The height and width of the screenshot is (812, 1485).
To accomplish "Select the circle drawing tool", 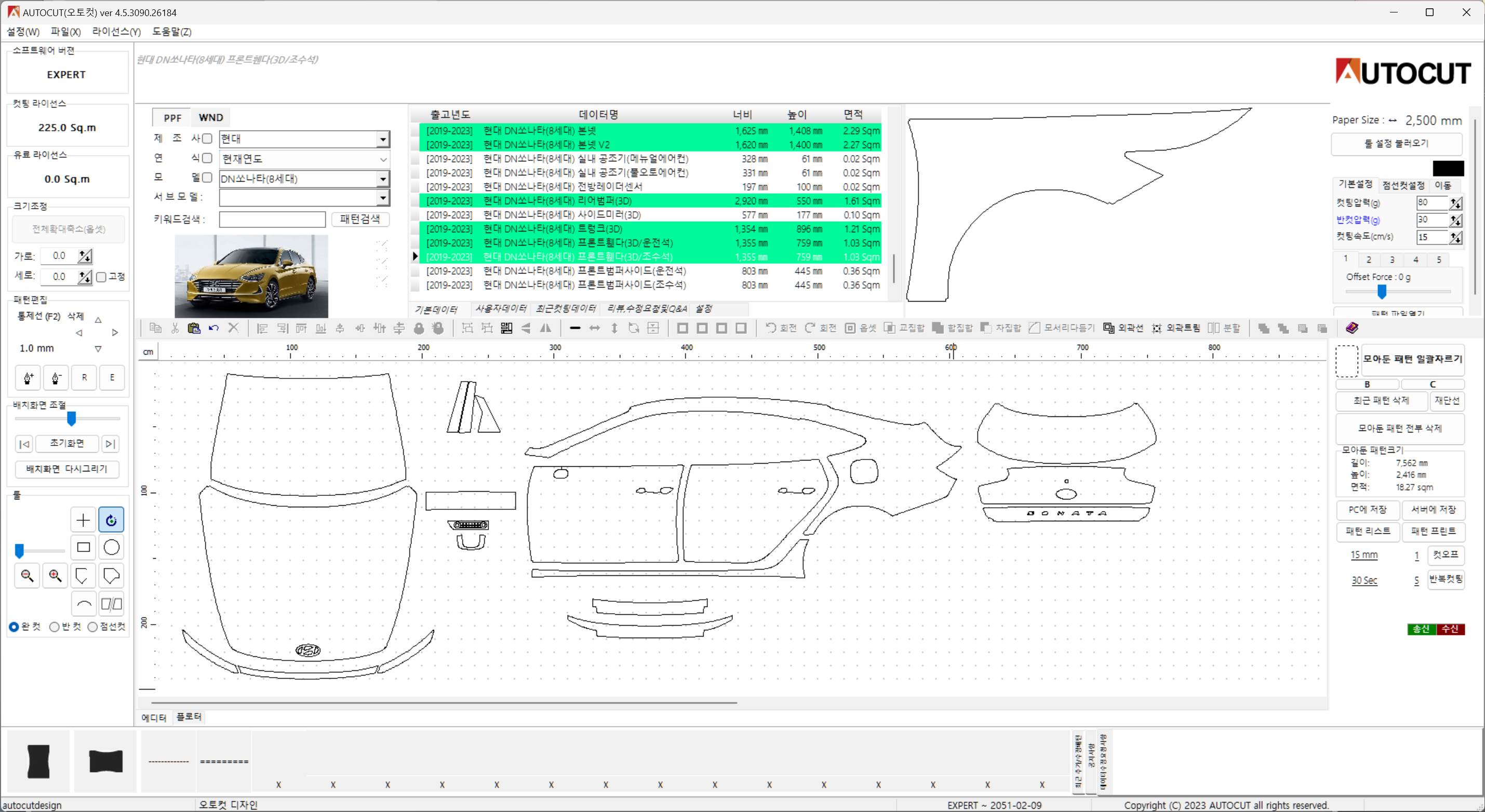I will 111,548.
